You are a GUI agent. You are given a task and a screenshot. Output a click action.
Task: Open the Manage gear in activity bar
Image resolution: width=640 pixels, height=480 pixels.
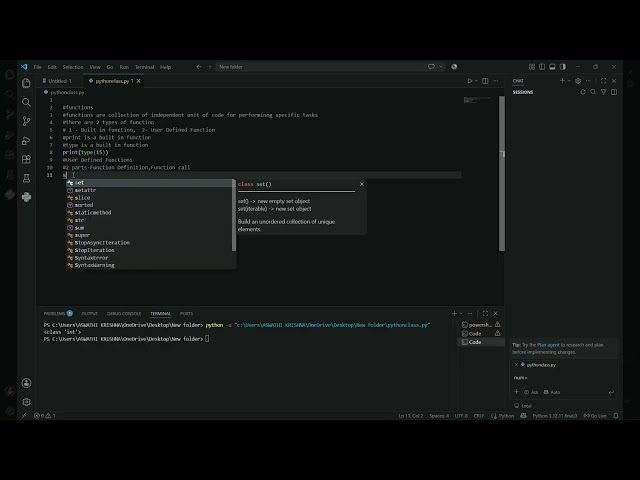(26, 402)
